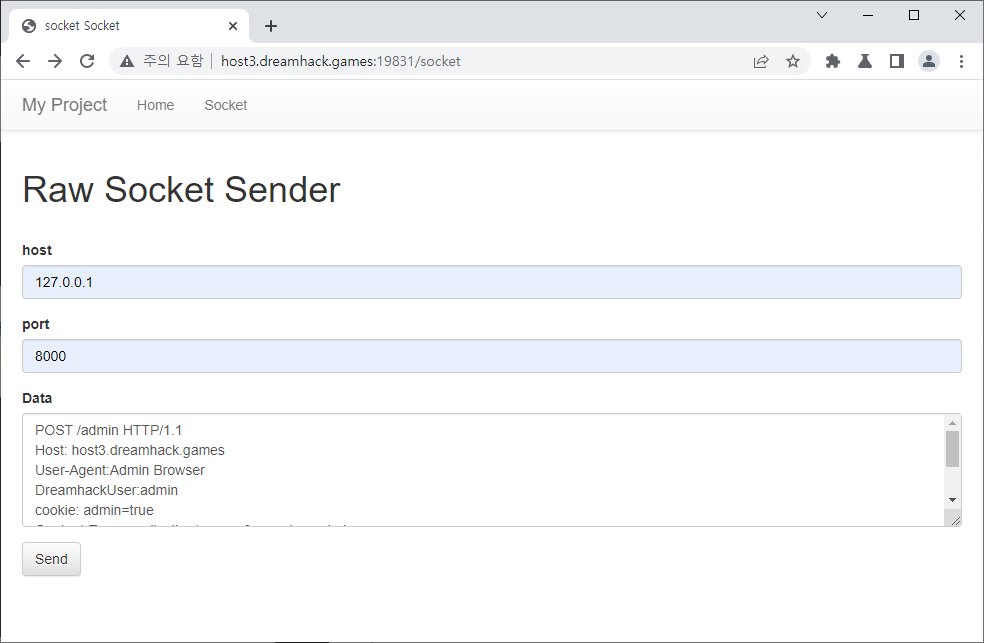Click the not-secure warning triangle icon
The height and width of the screenshot is (643, 984).
pyautogui.click(x=127, y=61)
